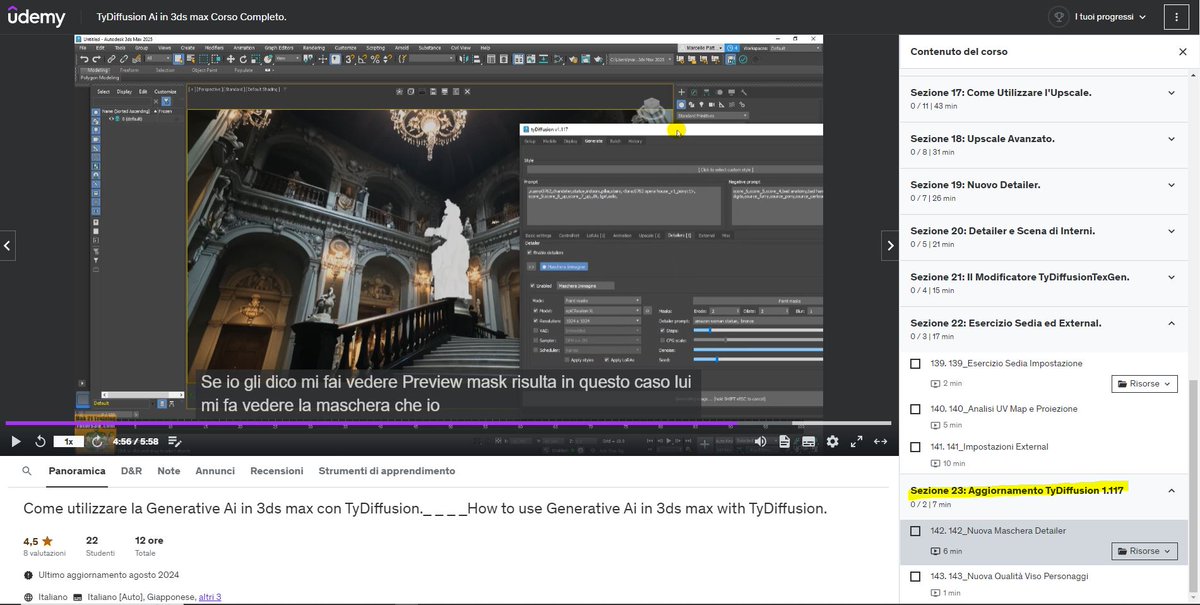Switch the player to fullscreen
1200x605 pixels.
855,440
